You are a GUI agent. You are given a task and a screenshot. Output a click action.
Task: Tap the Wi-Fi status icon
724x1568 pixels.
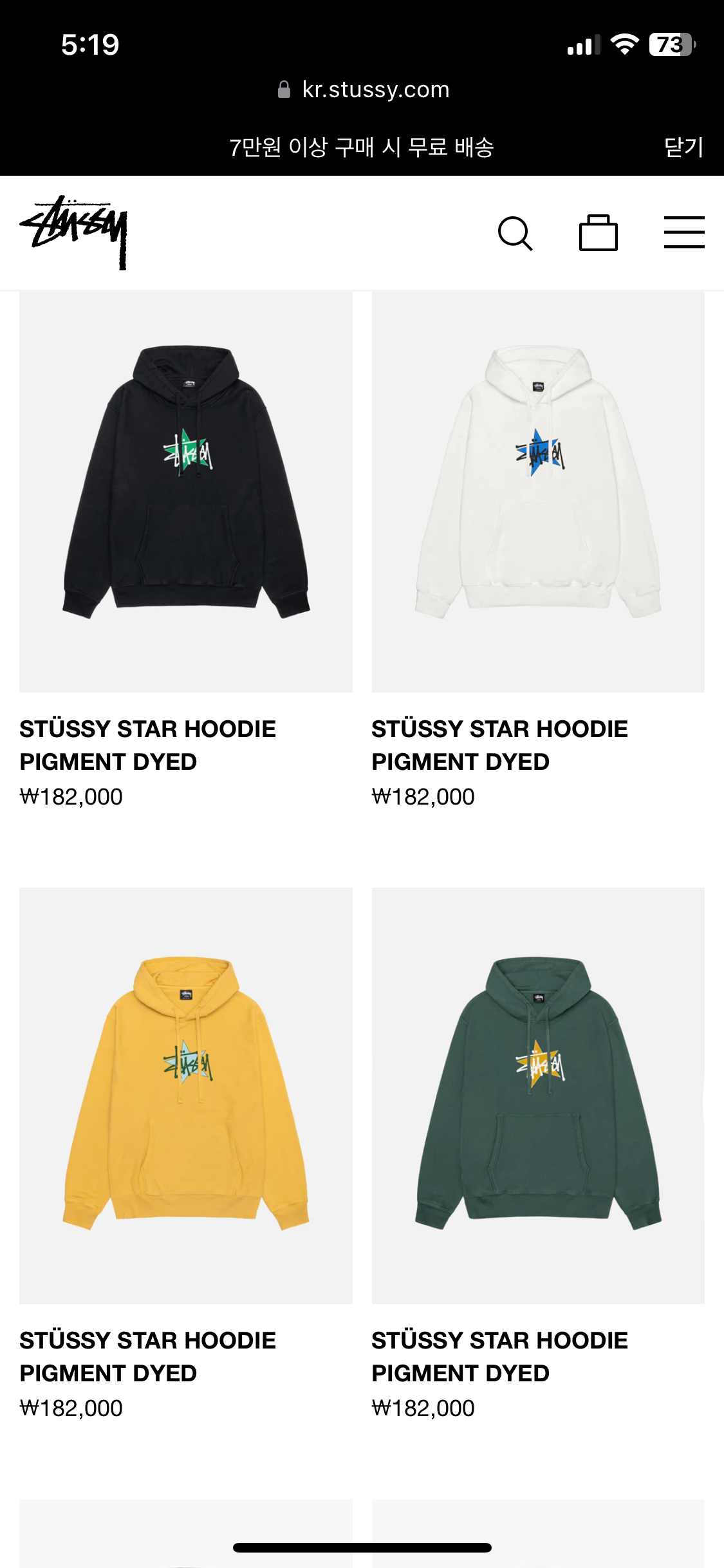tap(624, 44)
